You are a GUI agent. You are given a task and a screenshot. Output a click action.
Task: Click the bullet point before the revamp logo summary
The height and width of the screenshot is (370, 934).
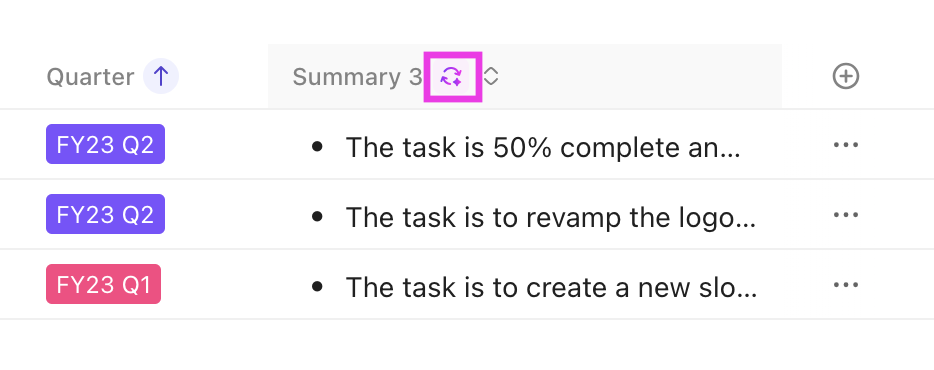[x=317, y=216]
